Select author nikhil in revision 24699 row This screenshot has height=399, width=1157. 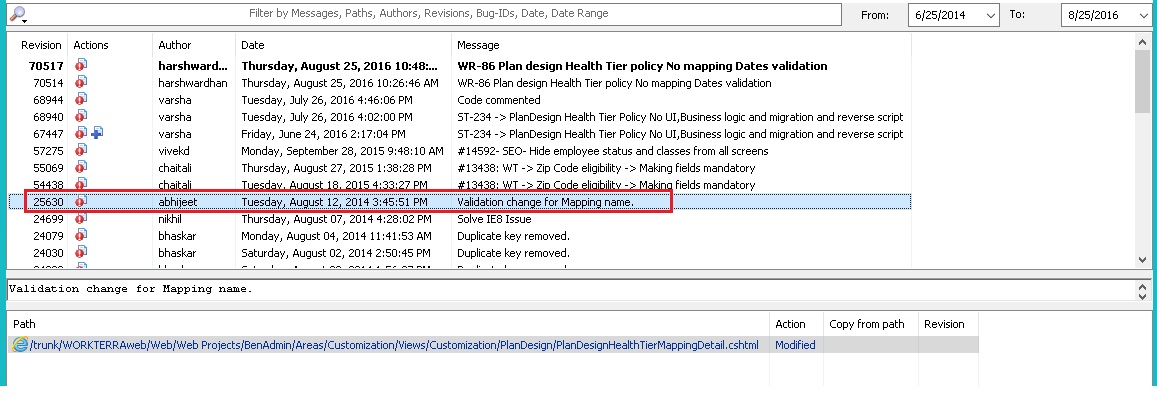[170, 218]
